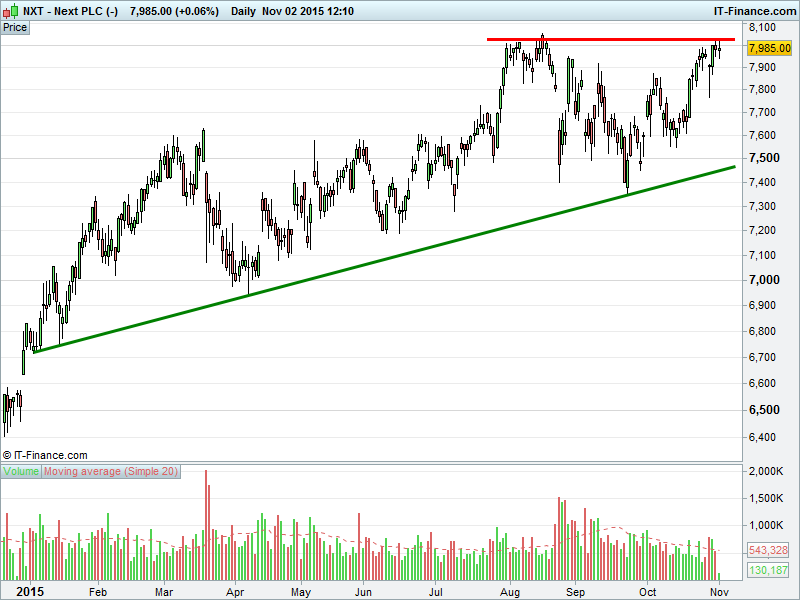Viewport: 800px width, 600px height.
Task: Click the 2,000K level on volume axis
Action: coord(767,471)
